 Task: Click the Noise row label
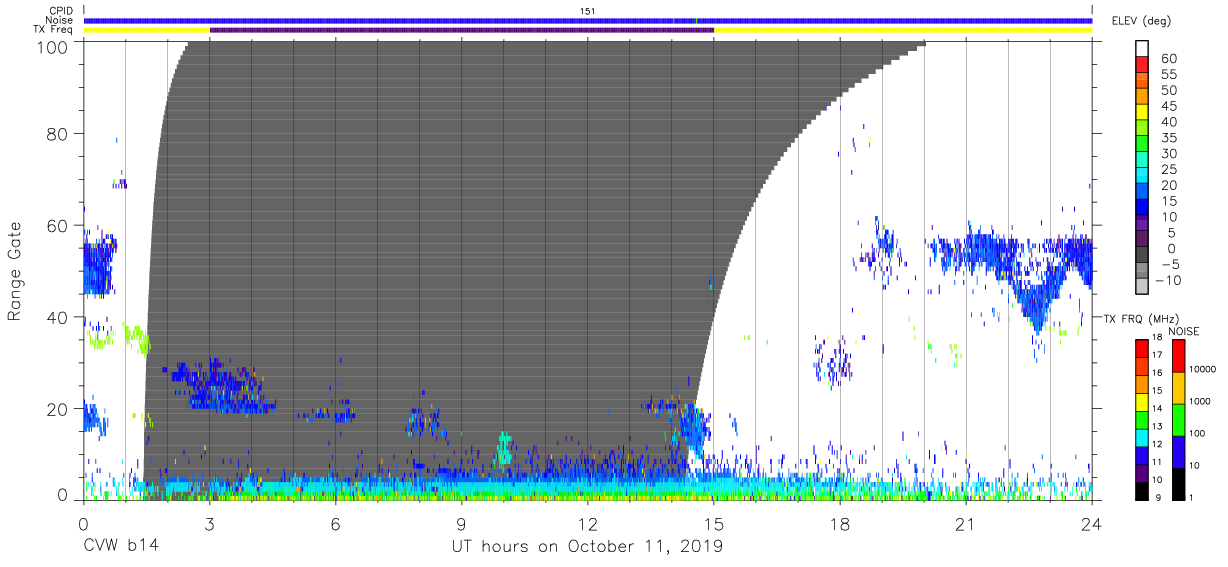pyautogui.click(x=60, y=20)
